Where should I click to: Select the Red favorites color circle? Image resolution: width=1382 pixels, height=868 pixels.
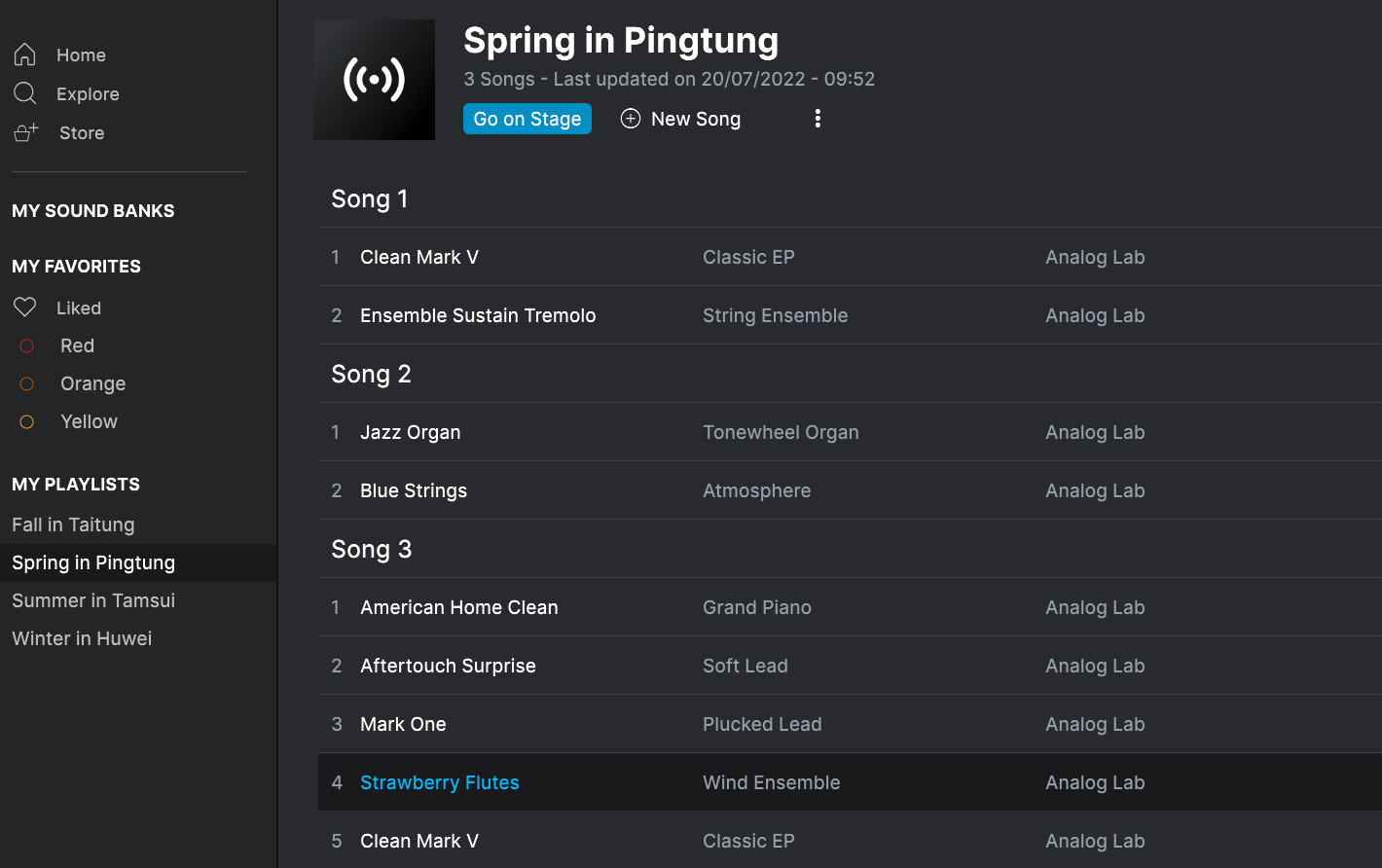tap(27, 345)
